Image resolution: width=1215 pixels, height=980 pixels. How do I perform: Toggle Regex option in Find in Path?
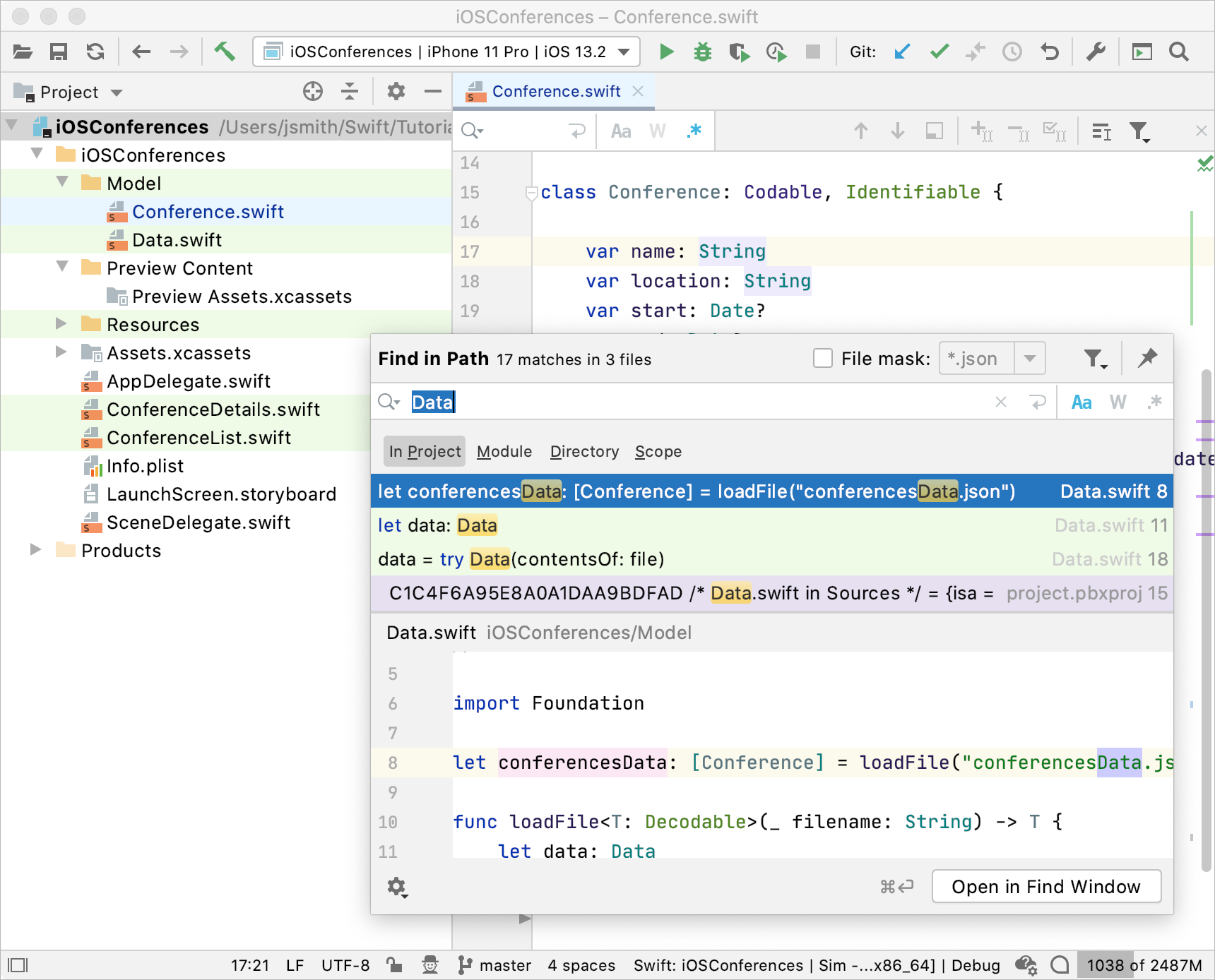coord(1155,402)
